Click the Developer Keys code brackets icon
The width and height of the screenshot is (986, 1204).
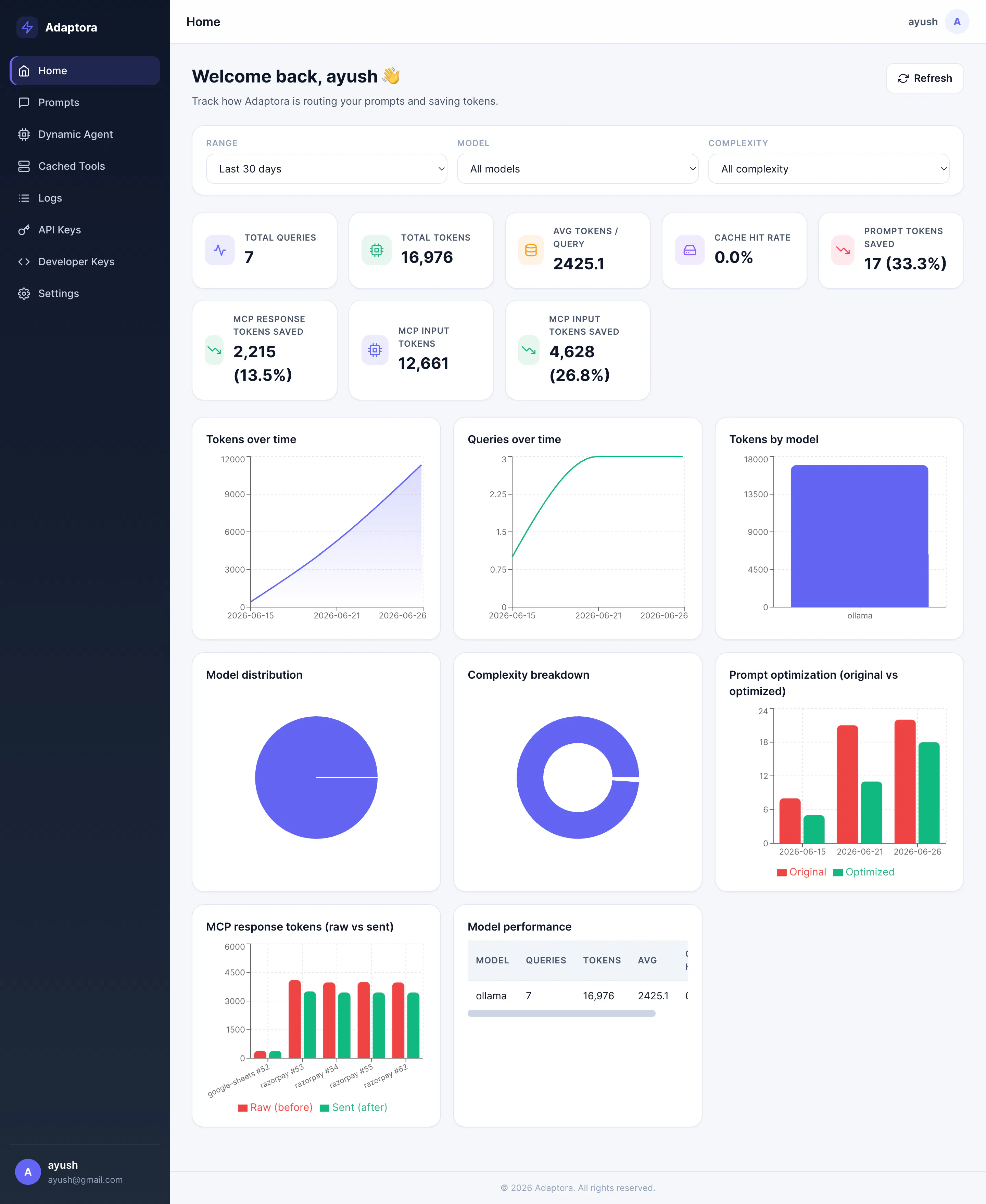(24, 262)
